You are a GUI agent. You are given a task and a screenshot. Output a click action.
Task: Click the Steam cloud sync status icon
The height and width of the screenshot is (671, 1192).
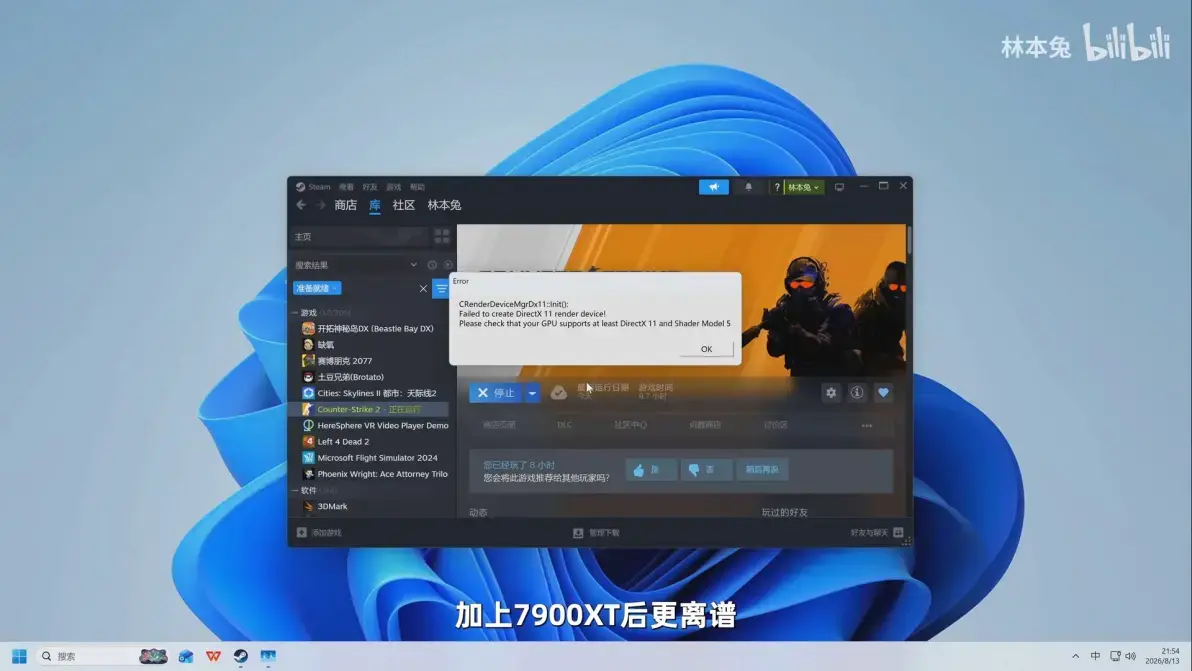click(x=559, y=393)
